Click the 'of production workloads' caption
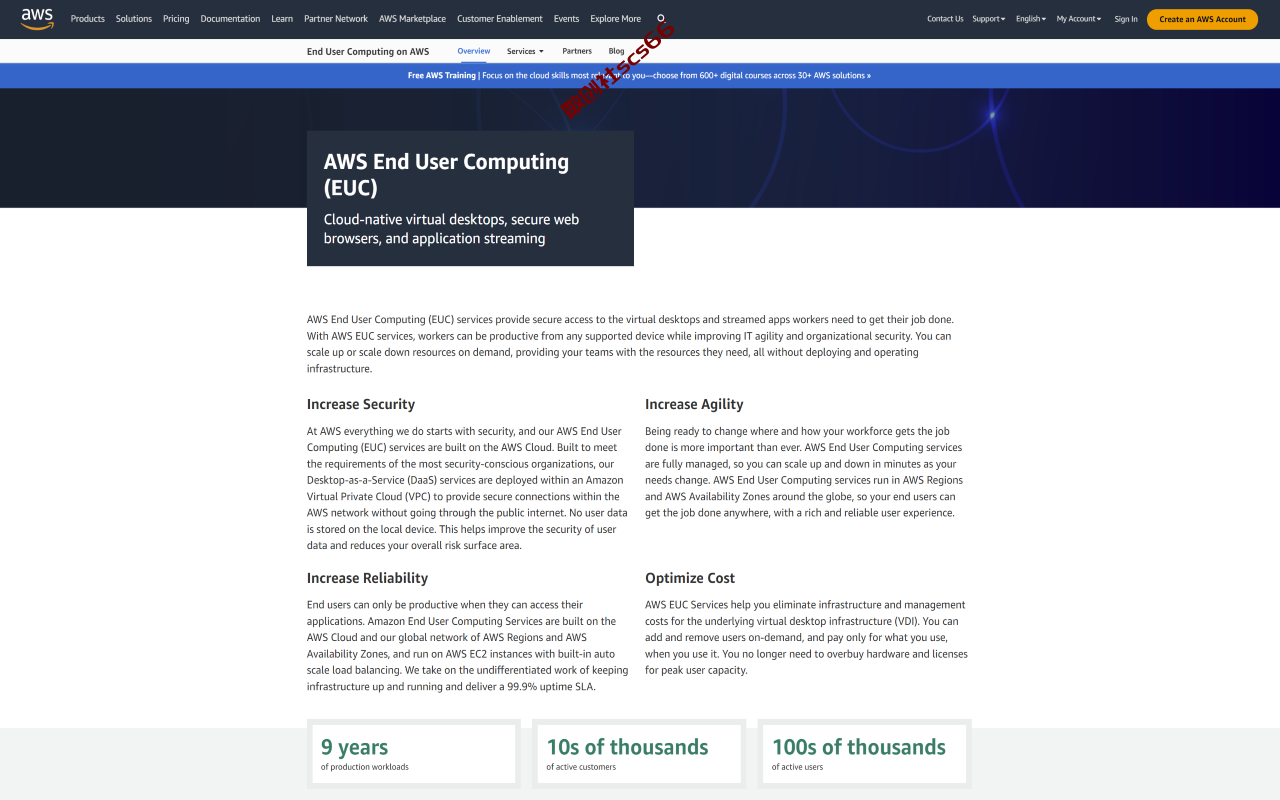1280x800 pixels. tap(365, 767)
